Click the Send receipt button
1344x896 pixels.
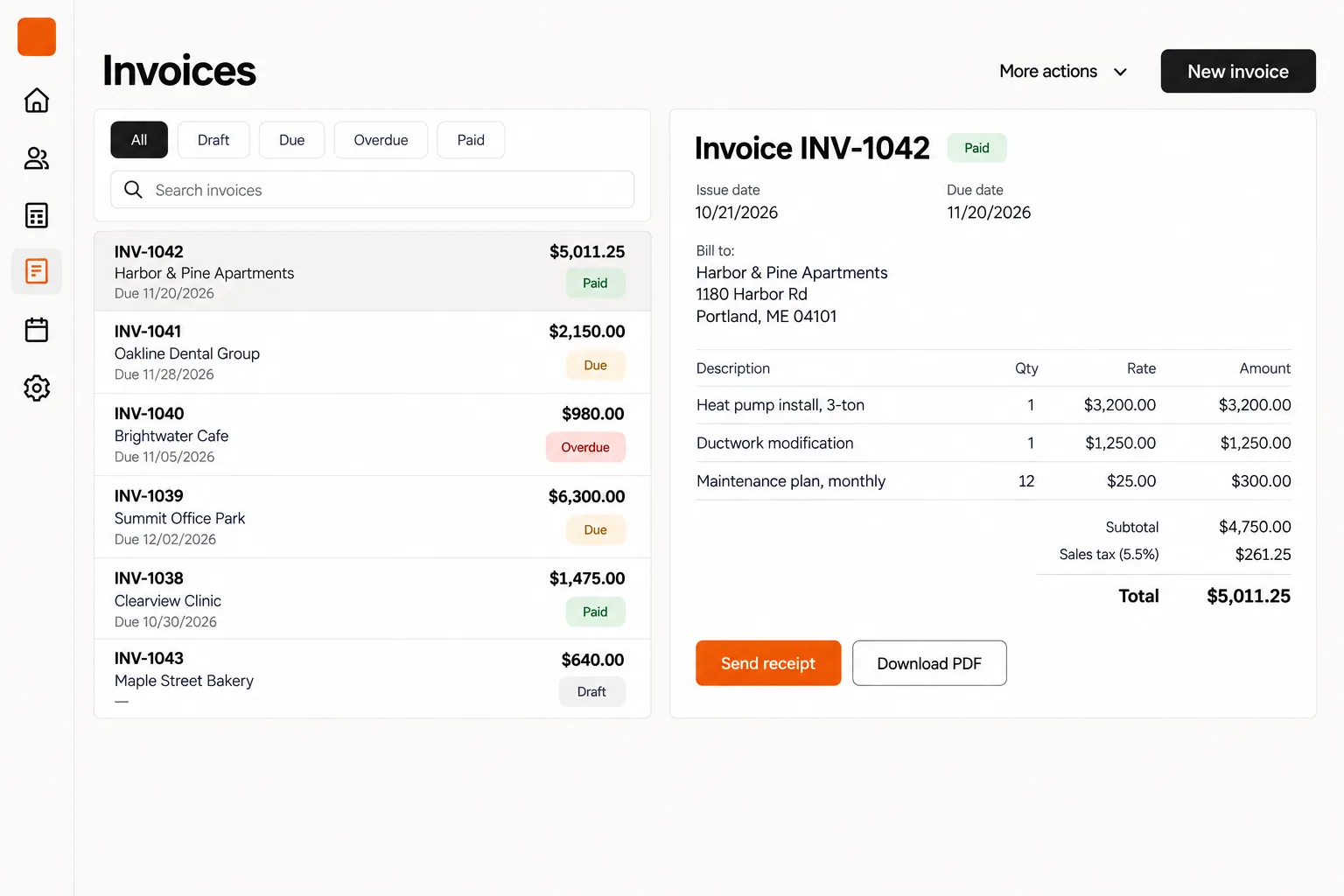[768, 663]
